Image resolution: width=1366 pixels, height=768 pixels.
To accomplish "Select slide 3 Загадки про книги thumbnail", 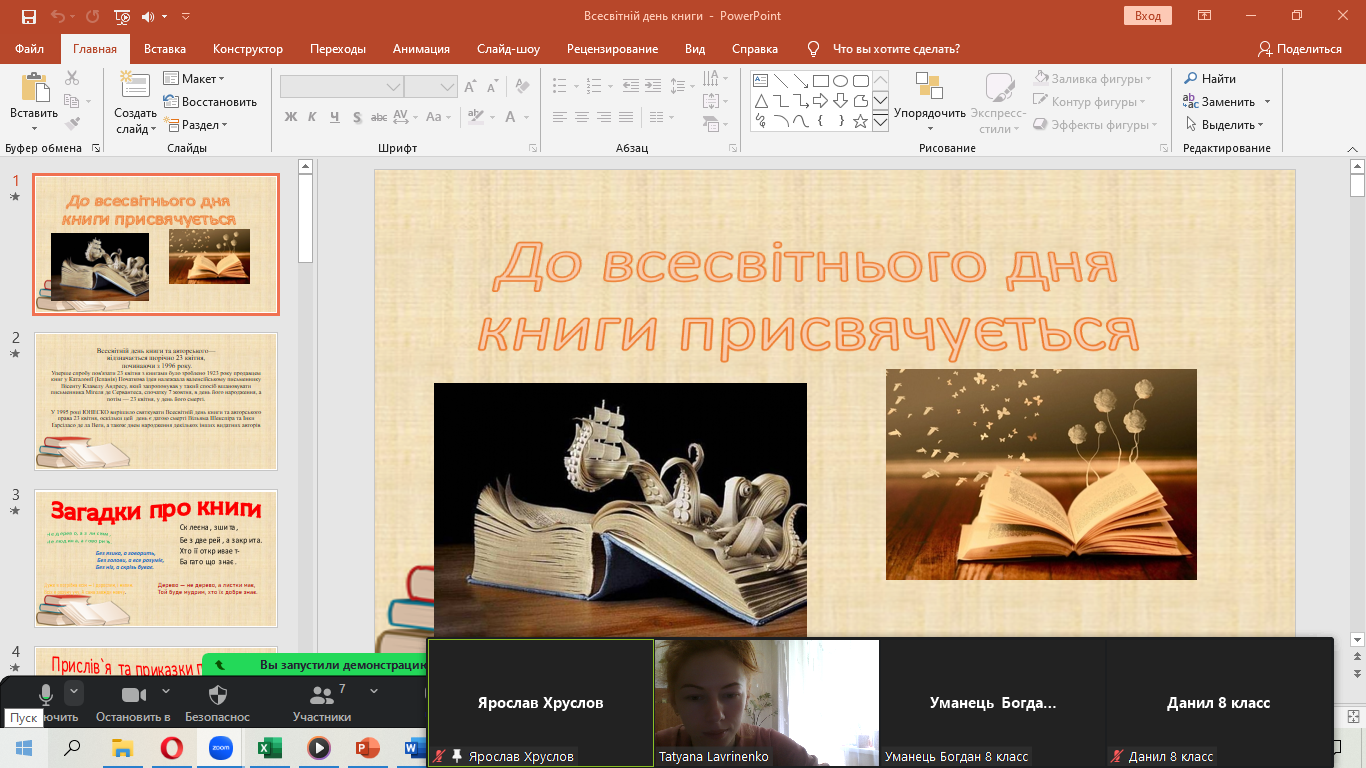I will [156, 558].
